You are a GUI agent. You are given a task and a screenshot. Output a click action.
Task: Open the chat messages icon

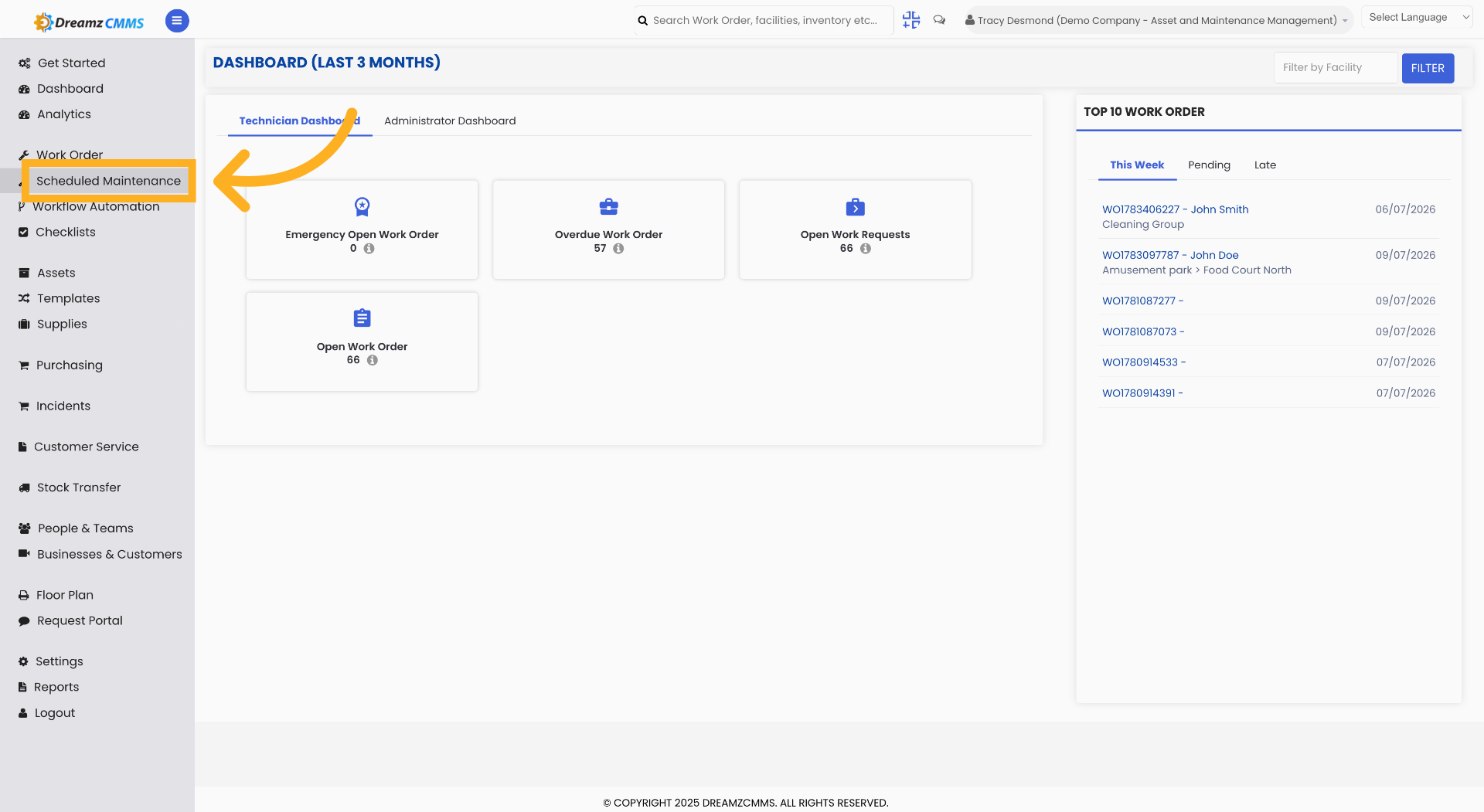click(x=939, y=20)
